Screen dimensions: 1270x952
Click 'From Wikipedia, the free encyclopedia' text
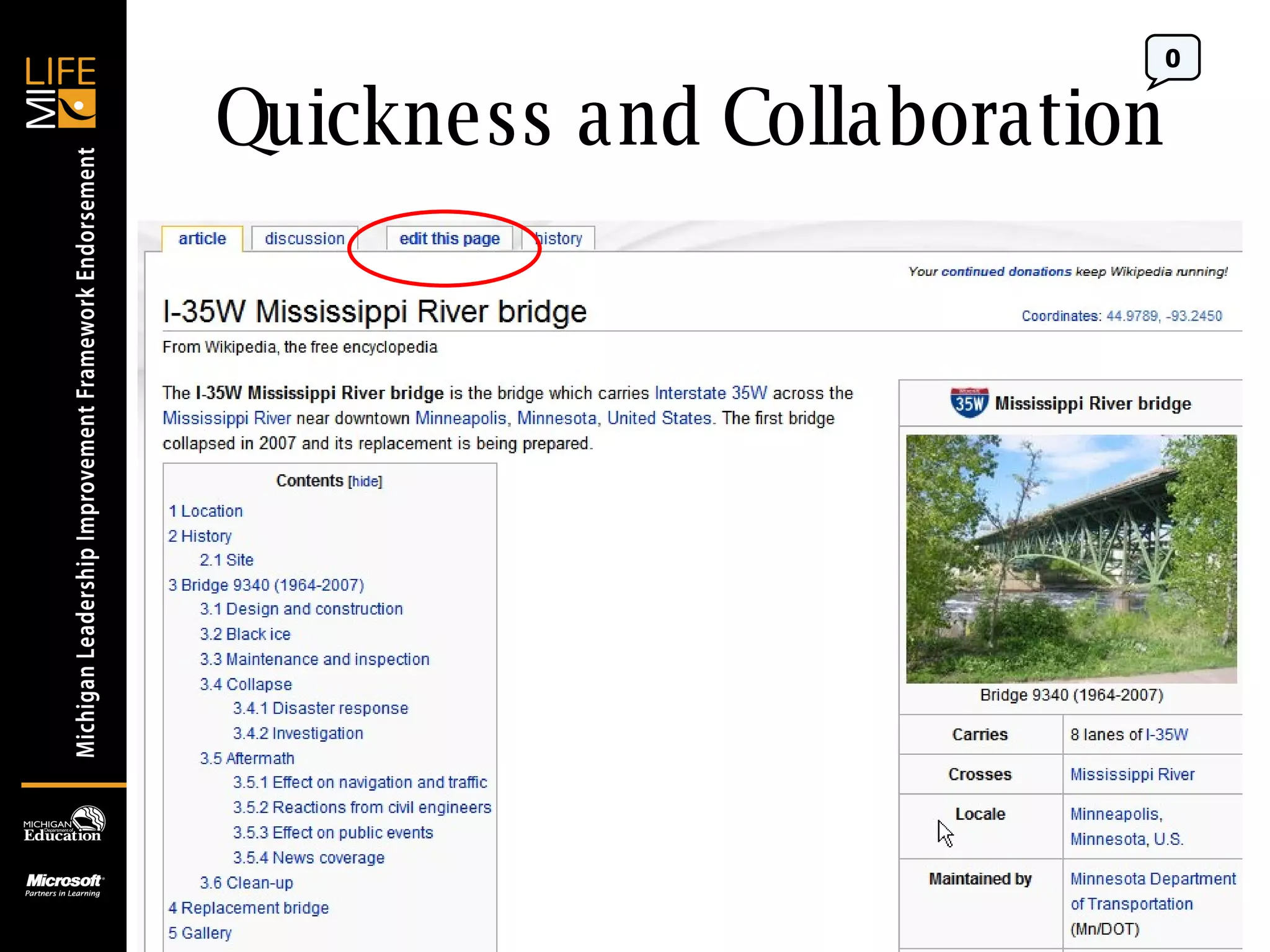click(x=300, y=347)
